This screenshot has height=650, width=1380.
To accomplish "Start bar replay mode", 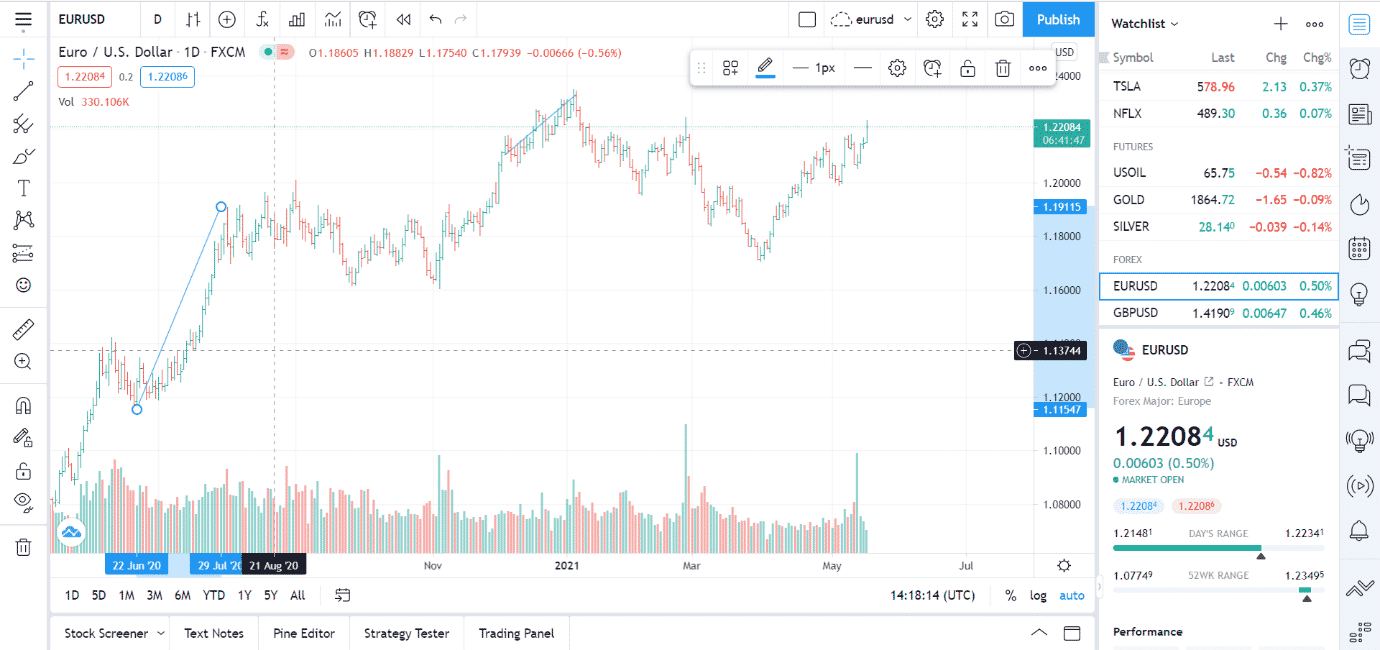I will (x=403, y=19).
